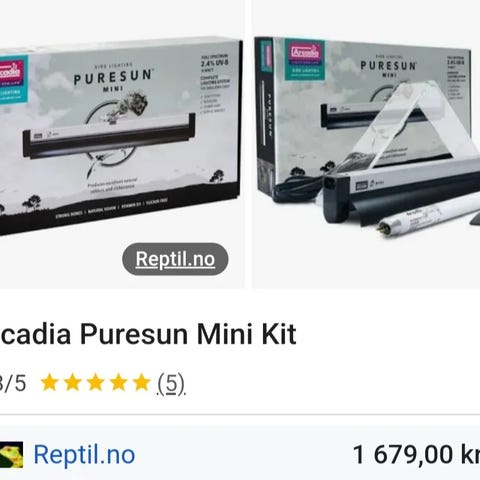Open the Reptil.no store link beside the price
480x480 pixels.
click(x=84, y=455)
